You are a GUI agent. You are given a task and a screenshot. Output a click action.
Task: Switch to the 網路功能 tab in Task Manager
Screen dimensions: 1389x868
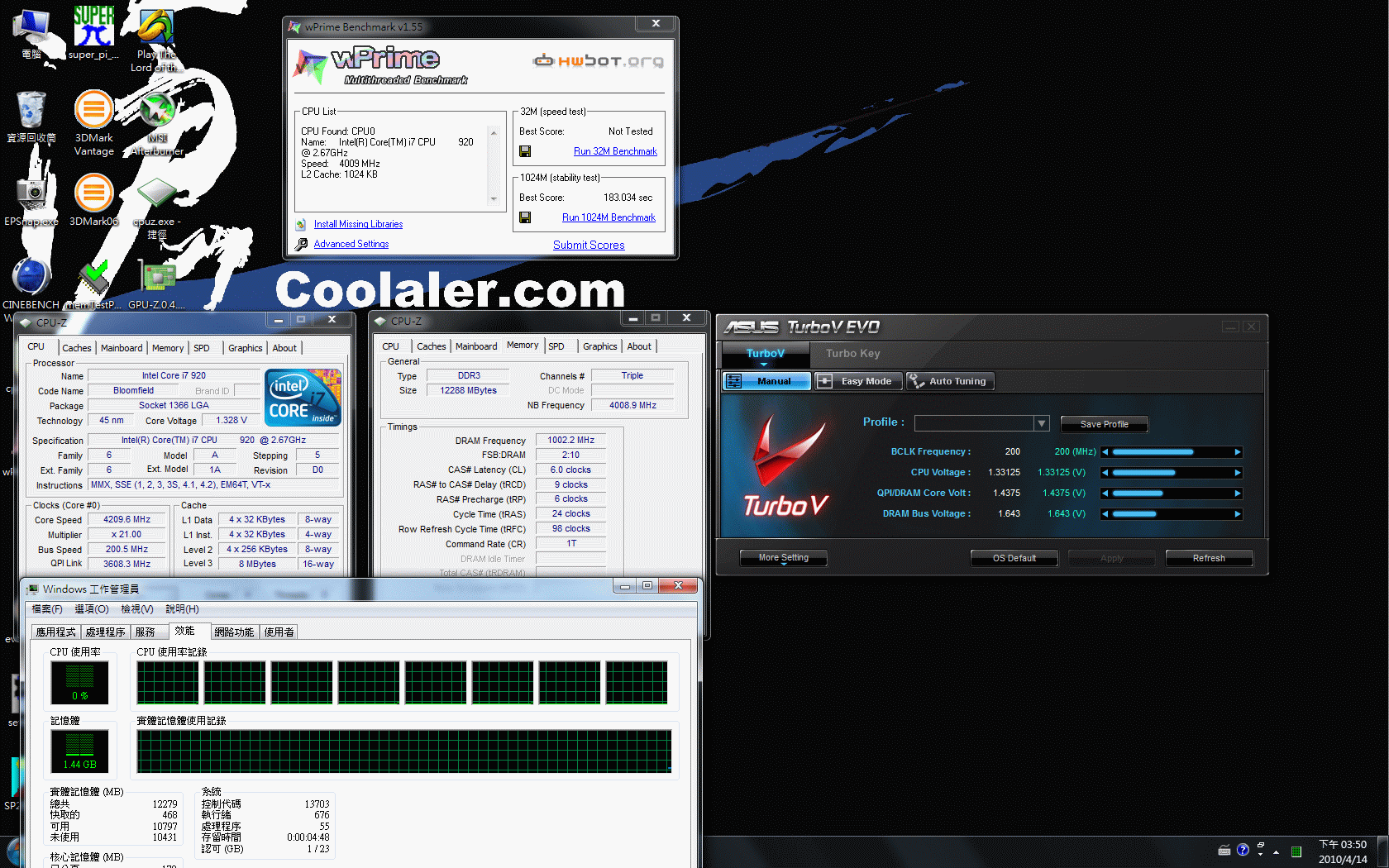(234, 632)
